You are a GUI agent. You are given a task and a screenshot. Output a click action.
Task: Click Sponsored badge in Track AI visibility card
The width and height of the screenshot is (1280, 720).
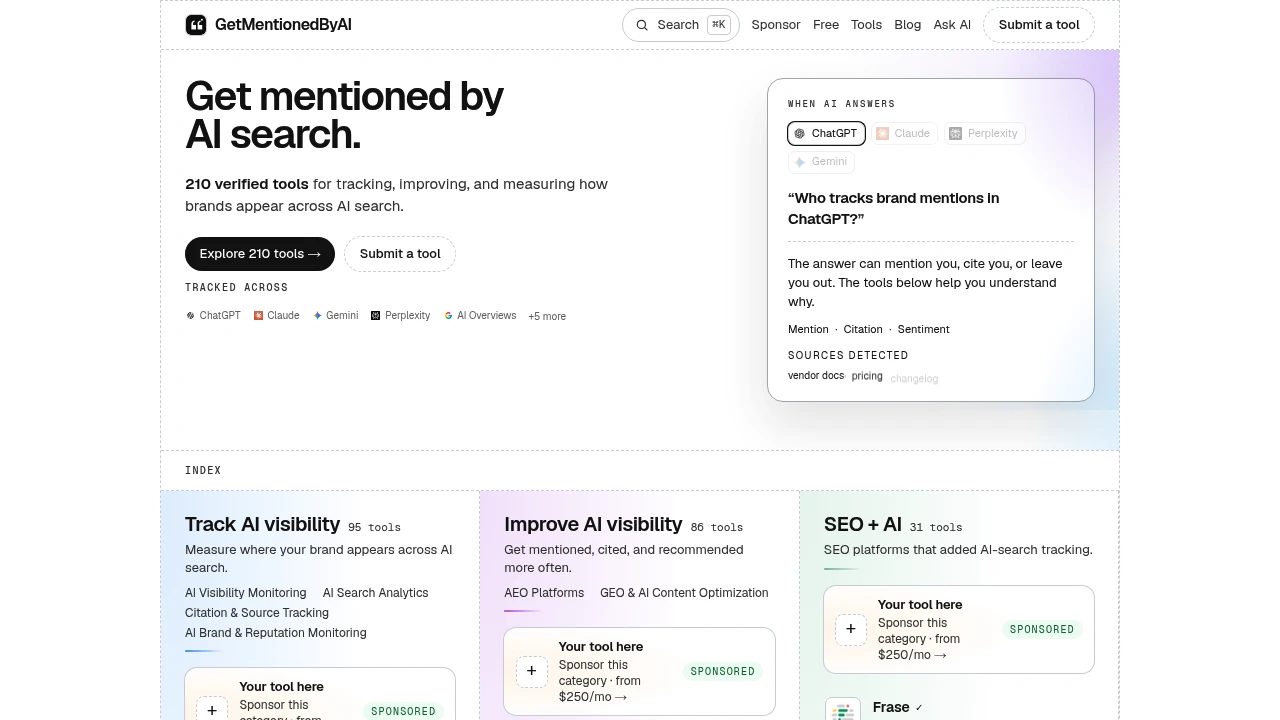coord(403,711)
